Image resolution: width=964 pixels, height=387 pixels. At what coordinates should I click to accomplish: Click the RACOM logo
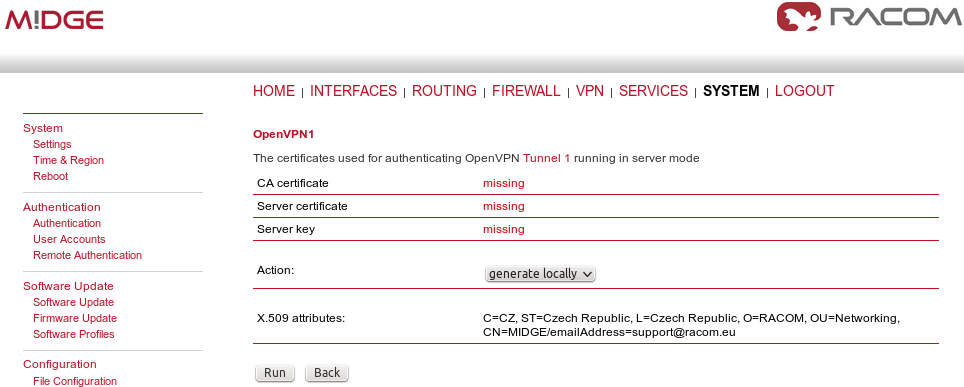click(x=869, y=17)
